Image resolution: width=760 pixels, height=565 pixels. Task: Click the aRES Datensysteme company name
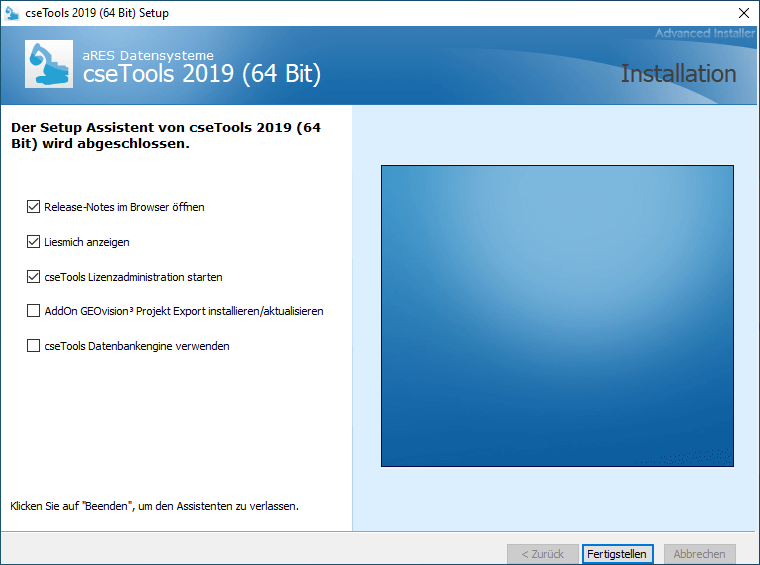[147, 55]
